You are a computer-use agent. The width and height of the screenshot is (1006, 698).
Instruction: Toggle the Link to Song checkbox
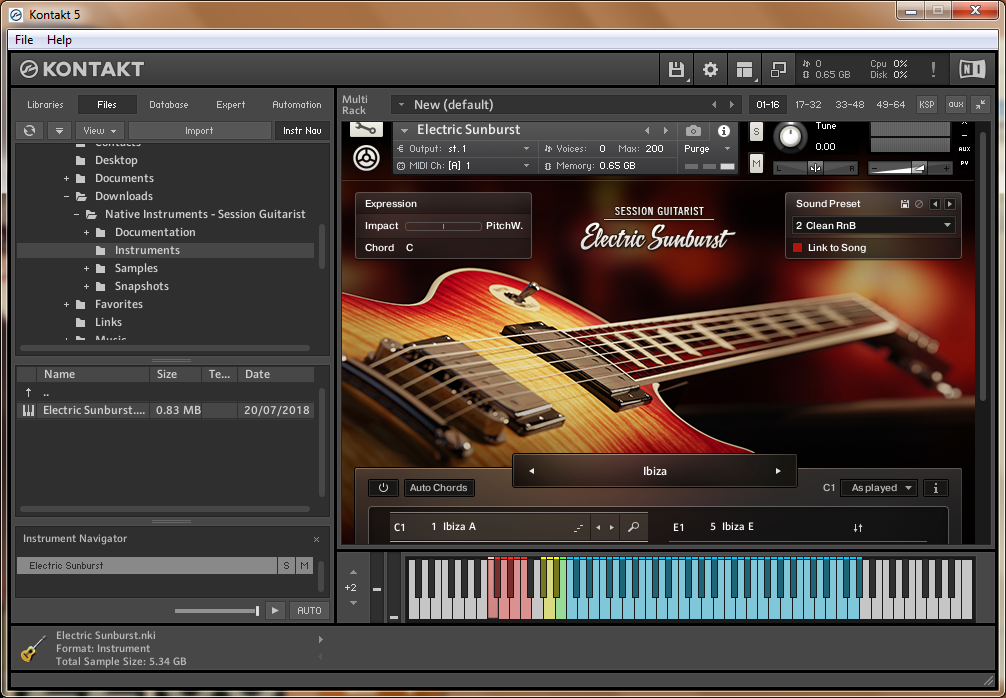click(x=798, y=248)
